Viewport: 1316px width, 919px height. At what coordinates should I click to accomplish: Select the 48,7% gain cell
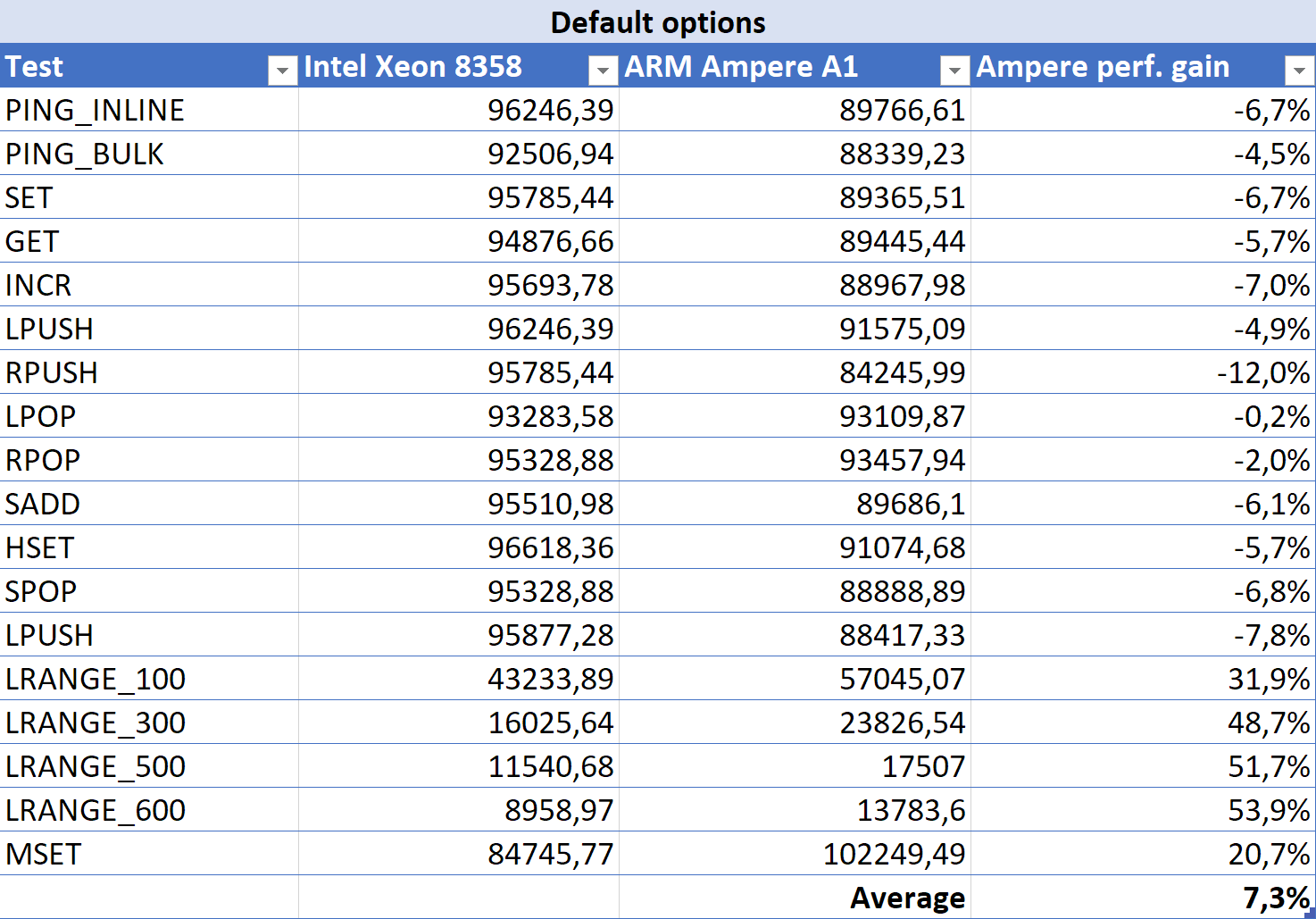(1143, 723)
